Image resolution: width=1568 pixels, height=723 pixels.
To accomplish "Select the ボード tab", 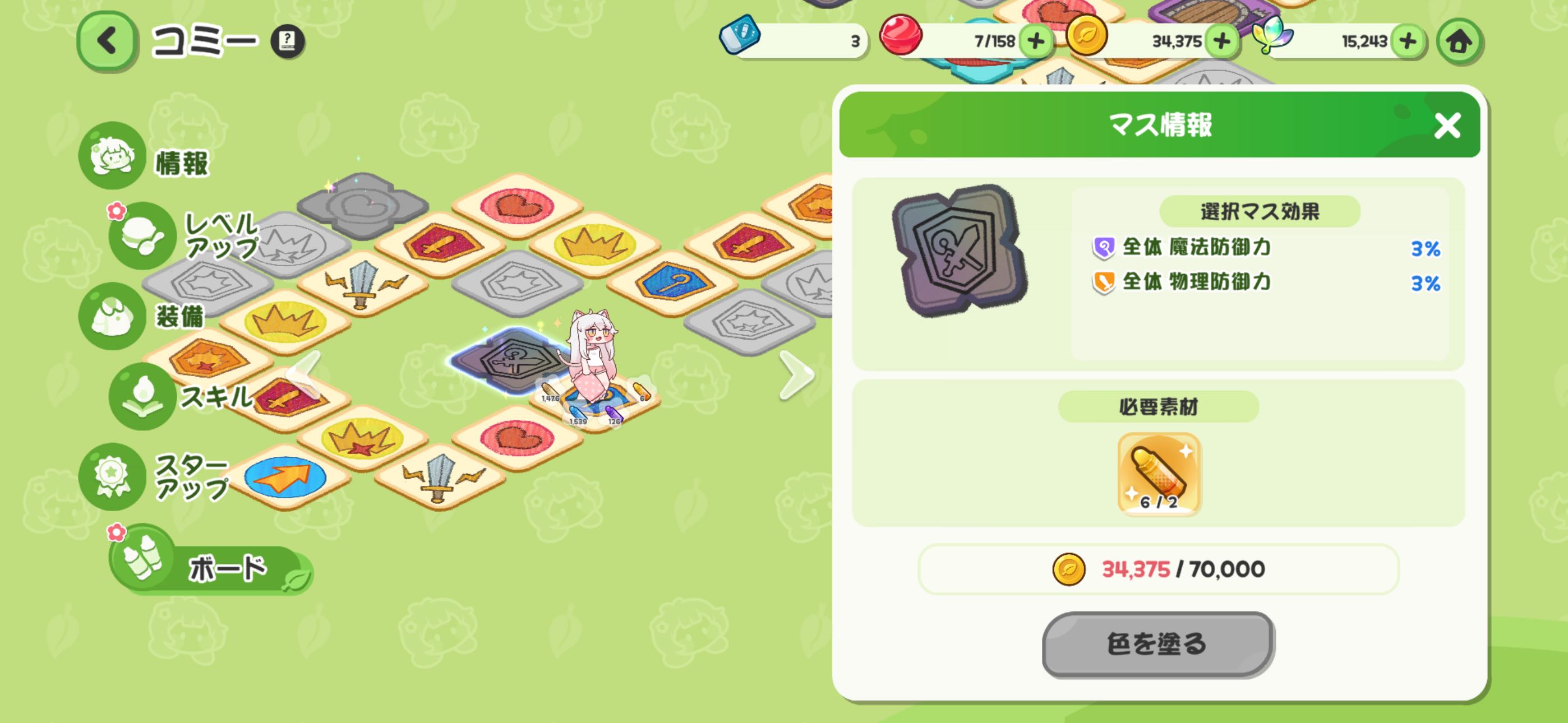I will (x=210, y=567).
